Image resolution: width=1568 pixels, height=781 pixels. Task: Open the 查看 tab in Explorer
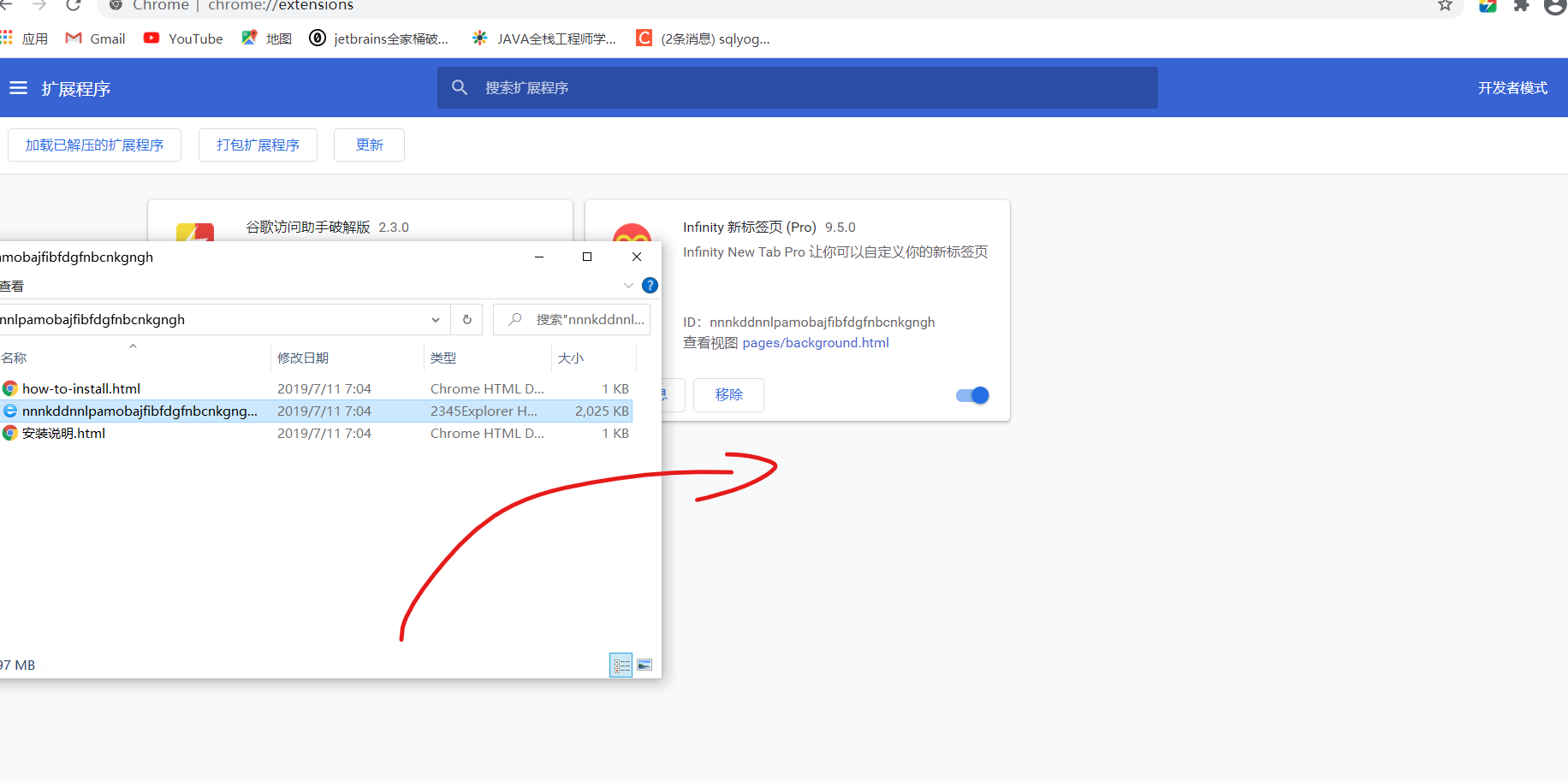(x=12, y=287)
